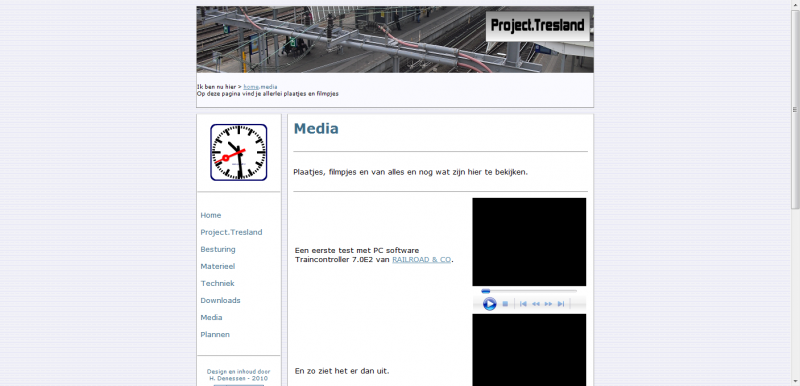
Task: Click the home breadcrumb link
Action: coord(251,87)
